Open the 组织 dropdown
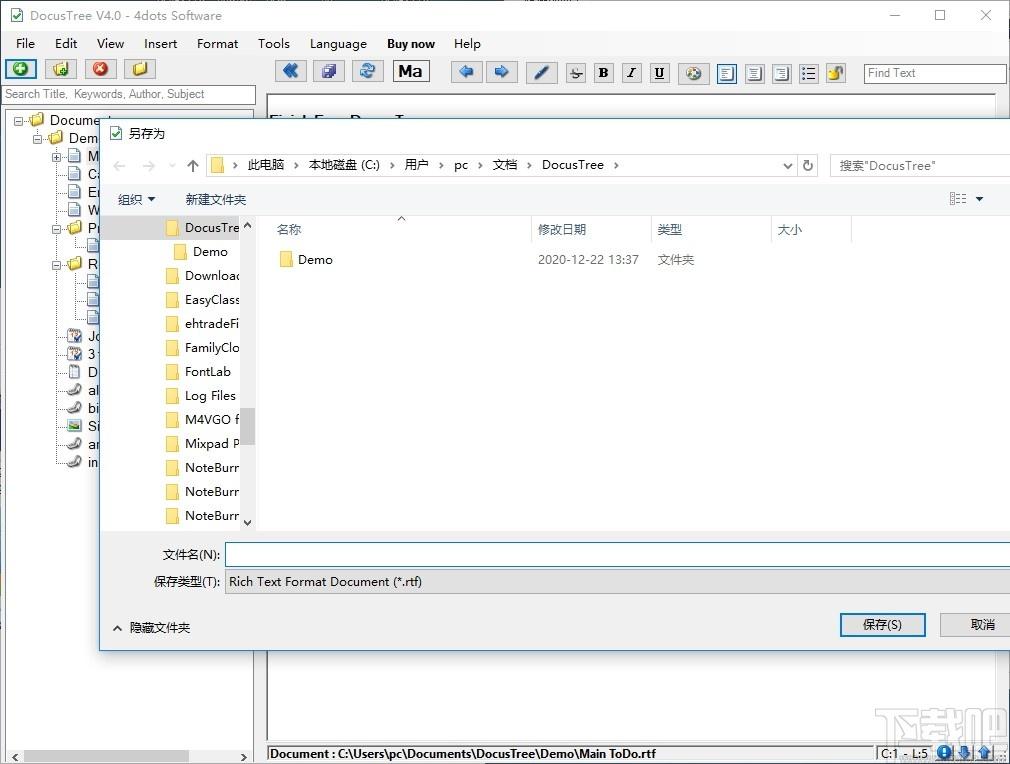Viewport: 1010px width, 764px height. pos(136,200)
